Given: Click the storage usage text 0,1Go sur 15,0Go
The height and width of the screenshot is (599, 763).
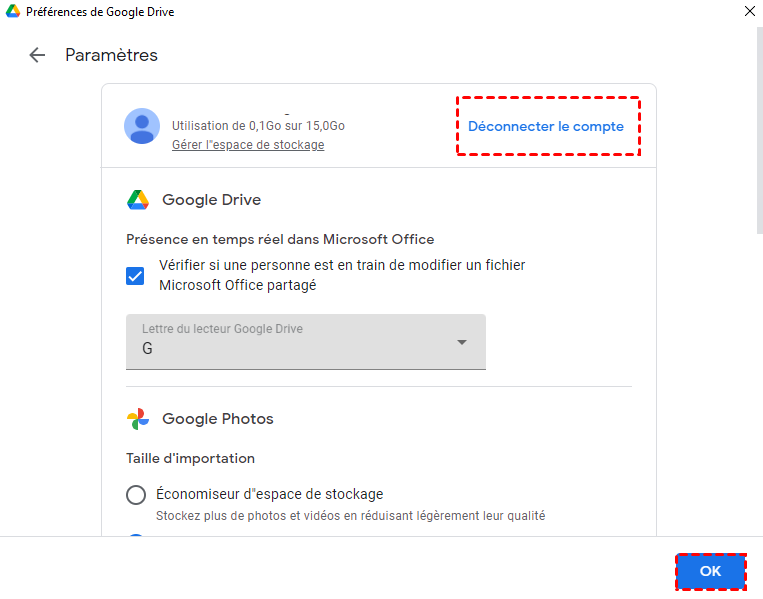Looking at the screenshot, I should (258, 126).
